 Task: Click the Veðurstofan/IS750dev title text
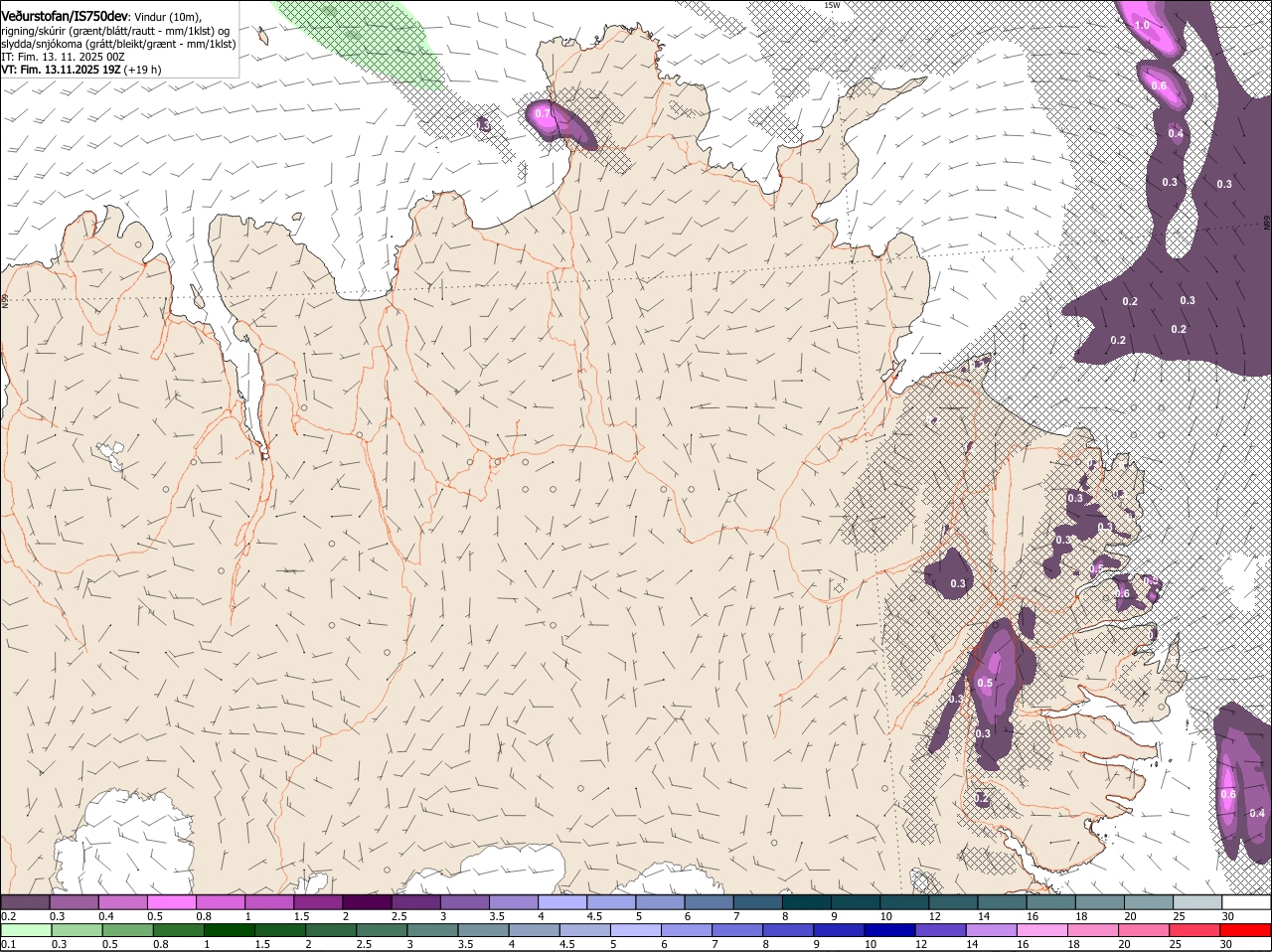65,15
